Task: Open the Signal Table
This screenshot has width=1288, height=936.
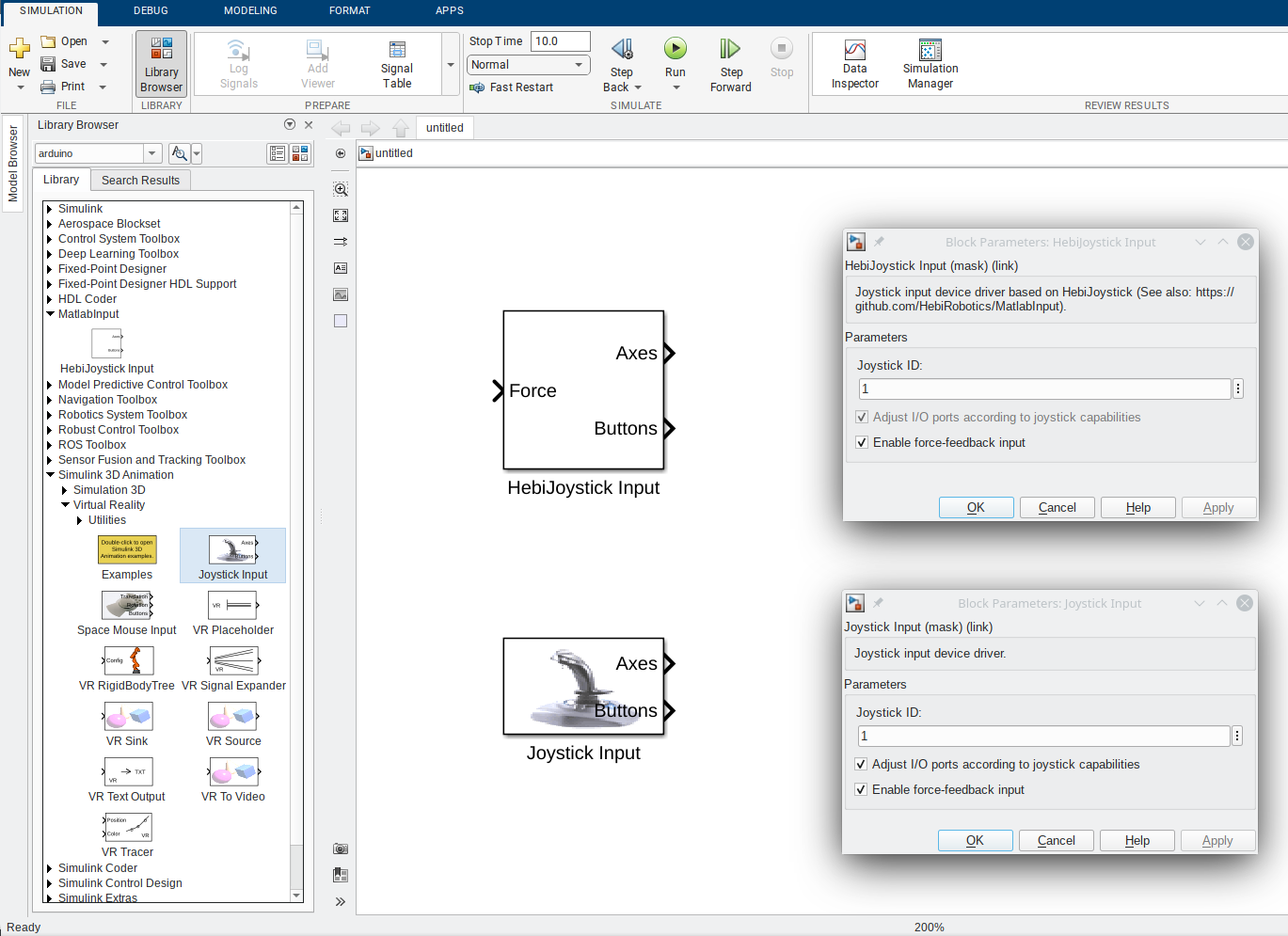Action: tap(397, 64)
